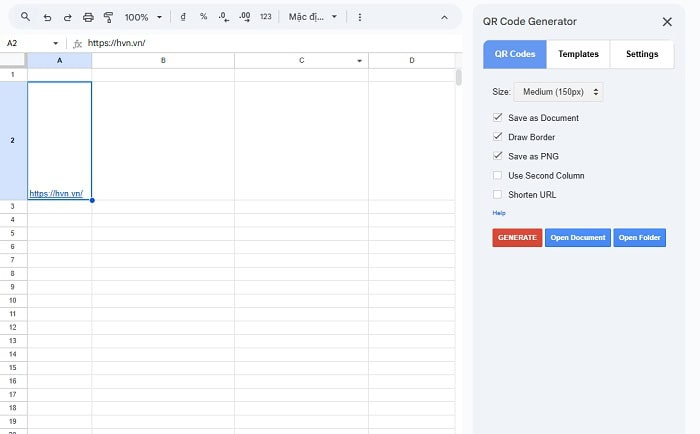Close the QR Code Generator panel

[x=667, y=22]
